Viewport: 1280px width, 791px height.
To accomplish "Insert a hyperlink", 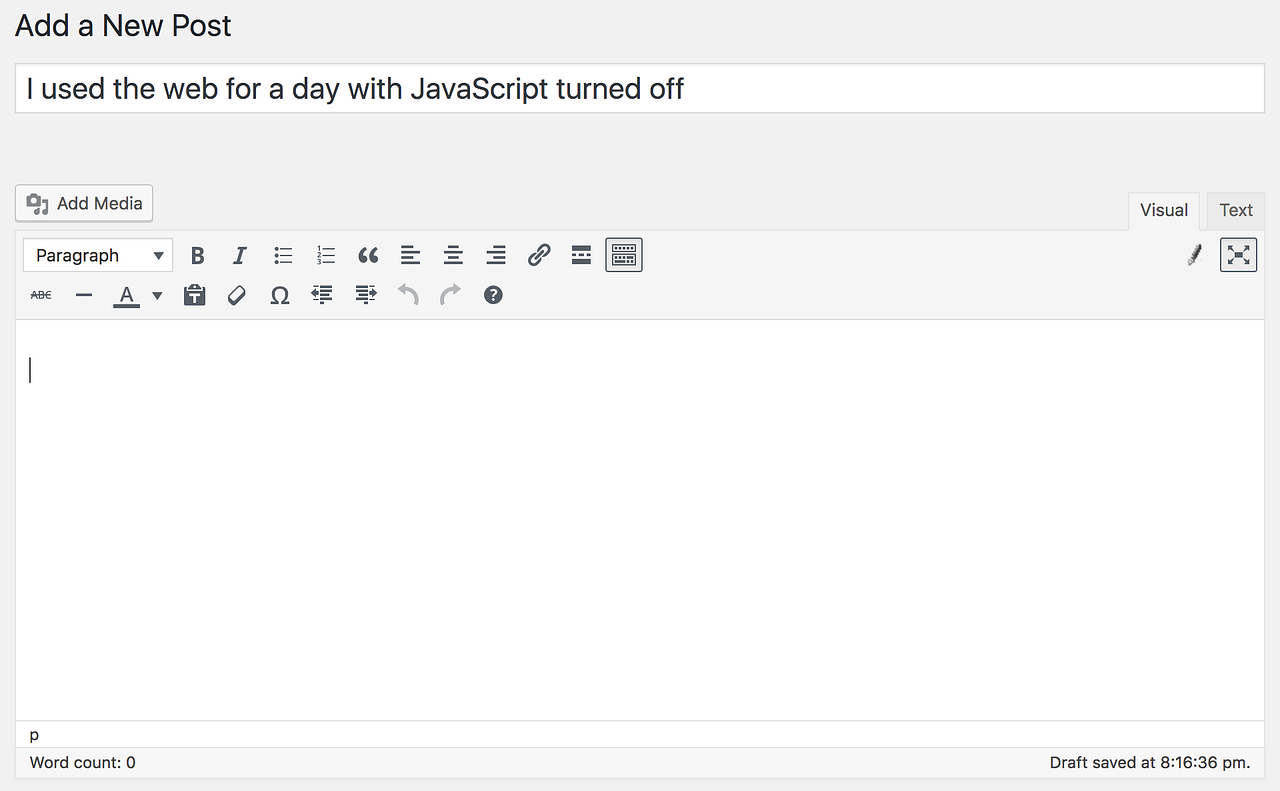I will click(x=538, y=255).
